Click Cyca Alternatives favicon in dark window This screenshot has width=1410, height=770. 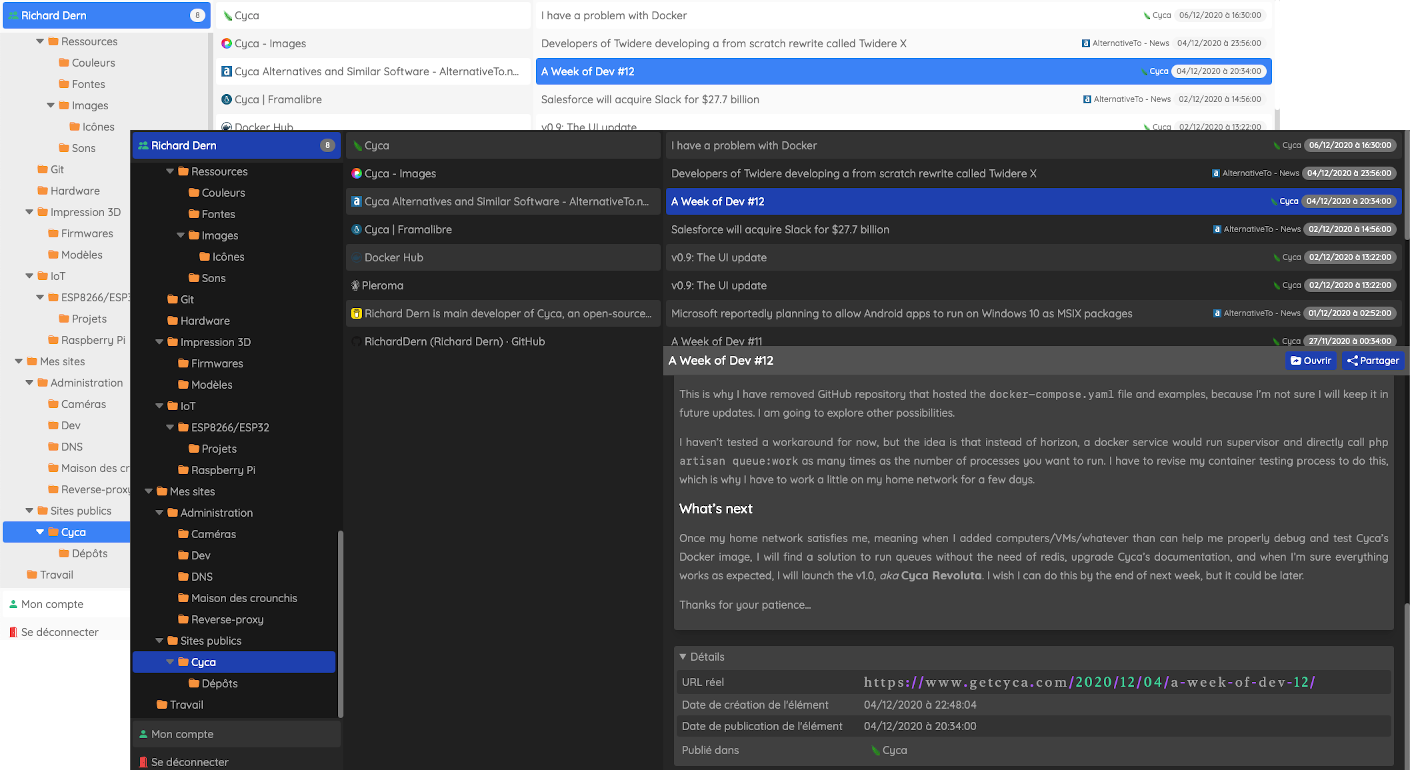click(356, 202)
